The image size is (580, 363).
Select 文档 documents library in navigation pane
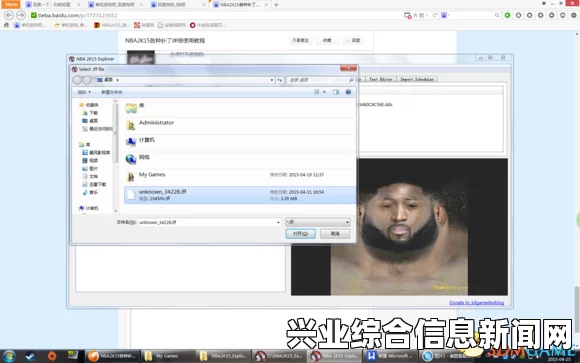pyautogui.click(x=90, y=177)
